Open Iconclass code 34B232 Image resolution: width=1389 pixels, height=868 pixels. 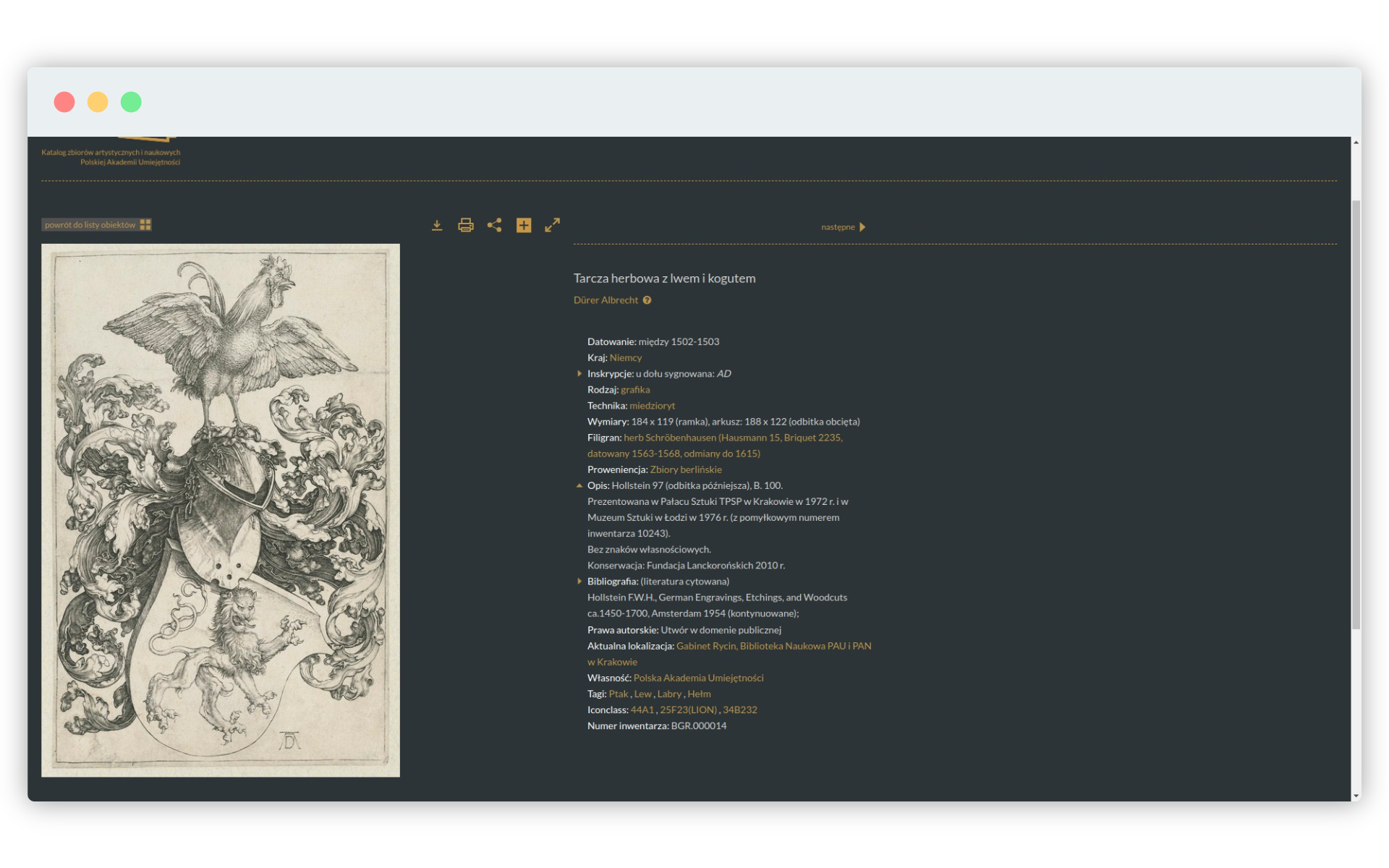click(x=740, y=710)
